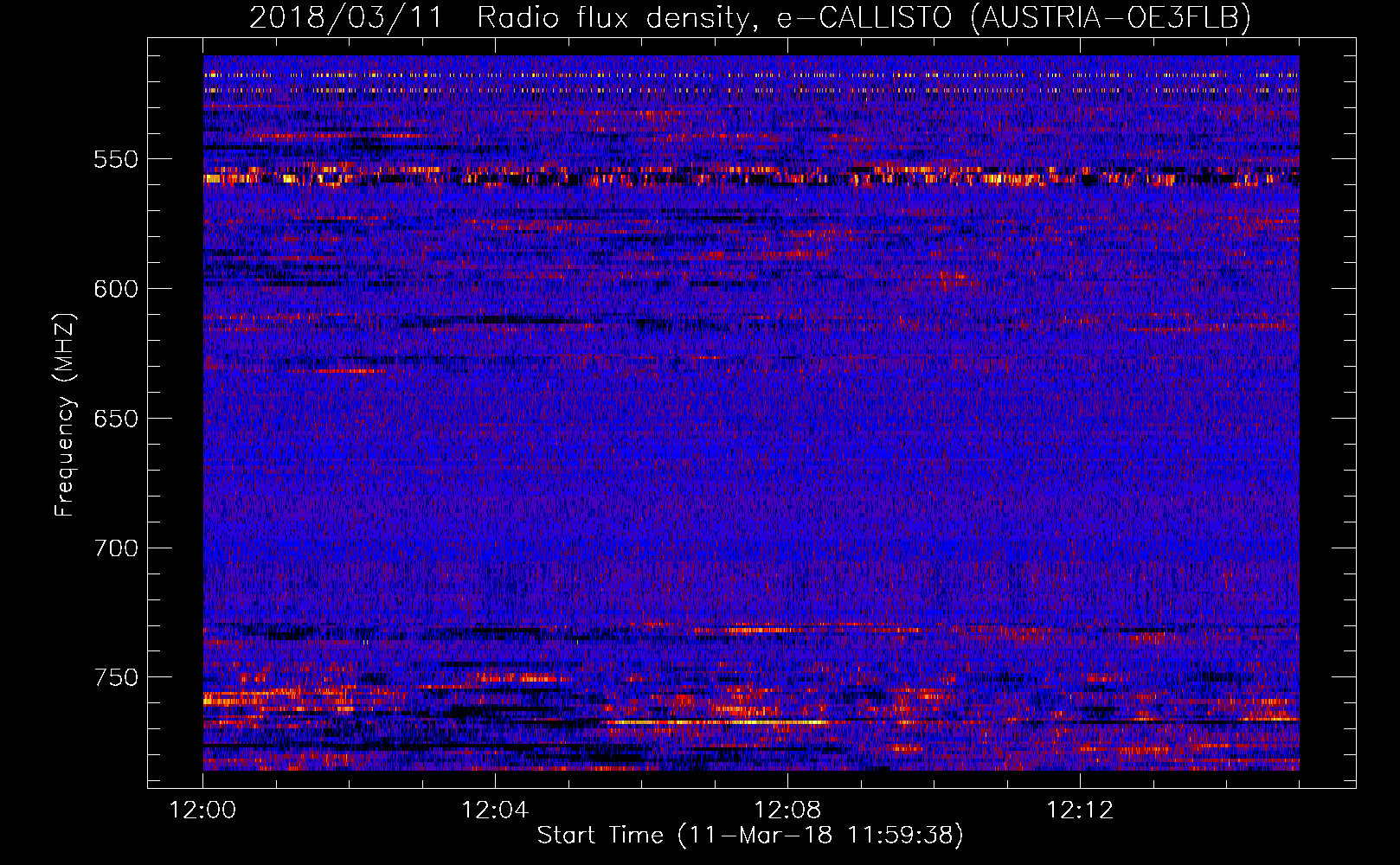Screen dimensions: 1400x865
Task: Click the 600 frequency tick label
Action: 116,289
